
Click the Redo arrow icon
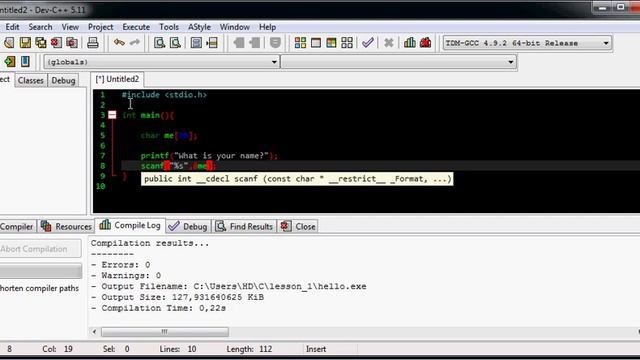click(x=135, y=42)
